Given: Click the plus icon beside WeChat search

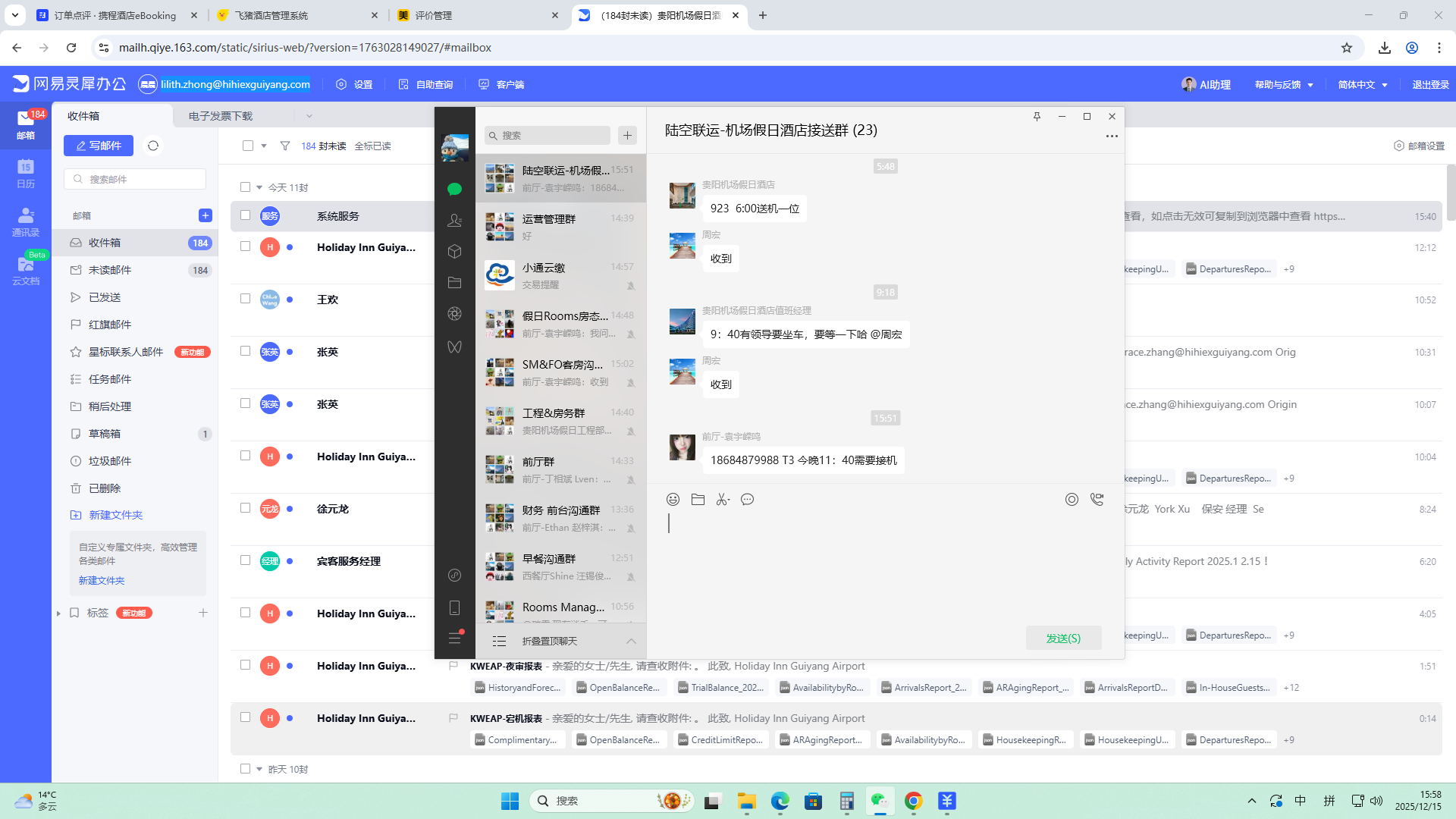Looking at the screenshot, I should (627, 135).
